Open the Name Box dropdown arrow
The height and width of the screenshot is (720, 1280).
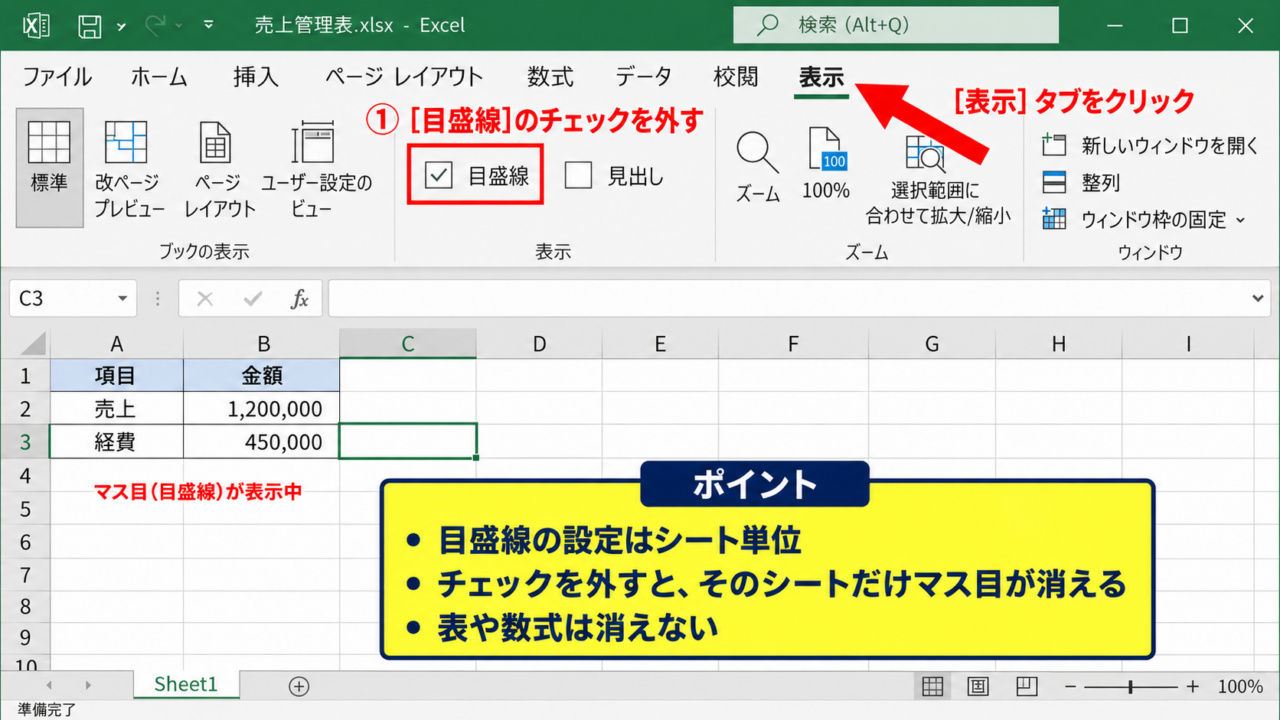122,299
